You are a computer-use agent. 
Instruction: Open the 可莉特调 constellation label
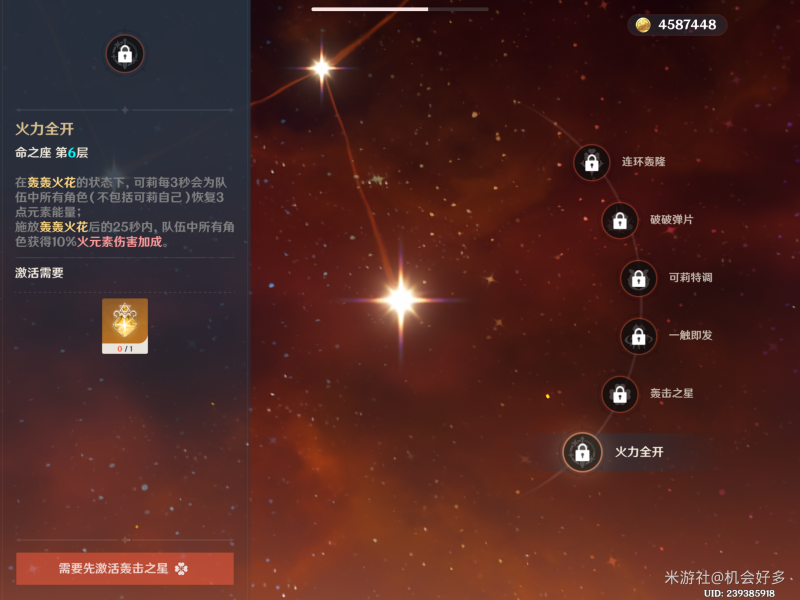click(690, 278)
